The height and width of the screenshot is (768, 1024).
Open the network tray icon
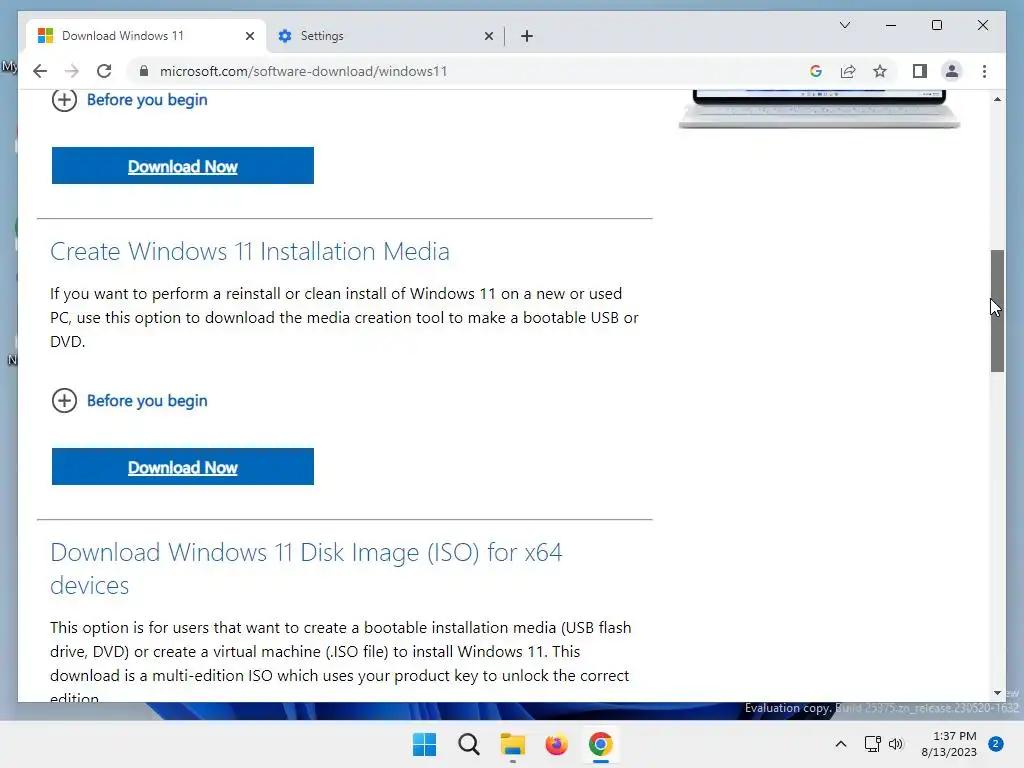[x=872, y=744]
